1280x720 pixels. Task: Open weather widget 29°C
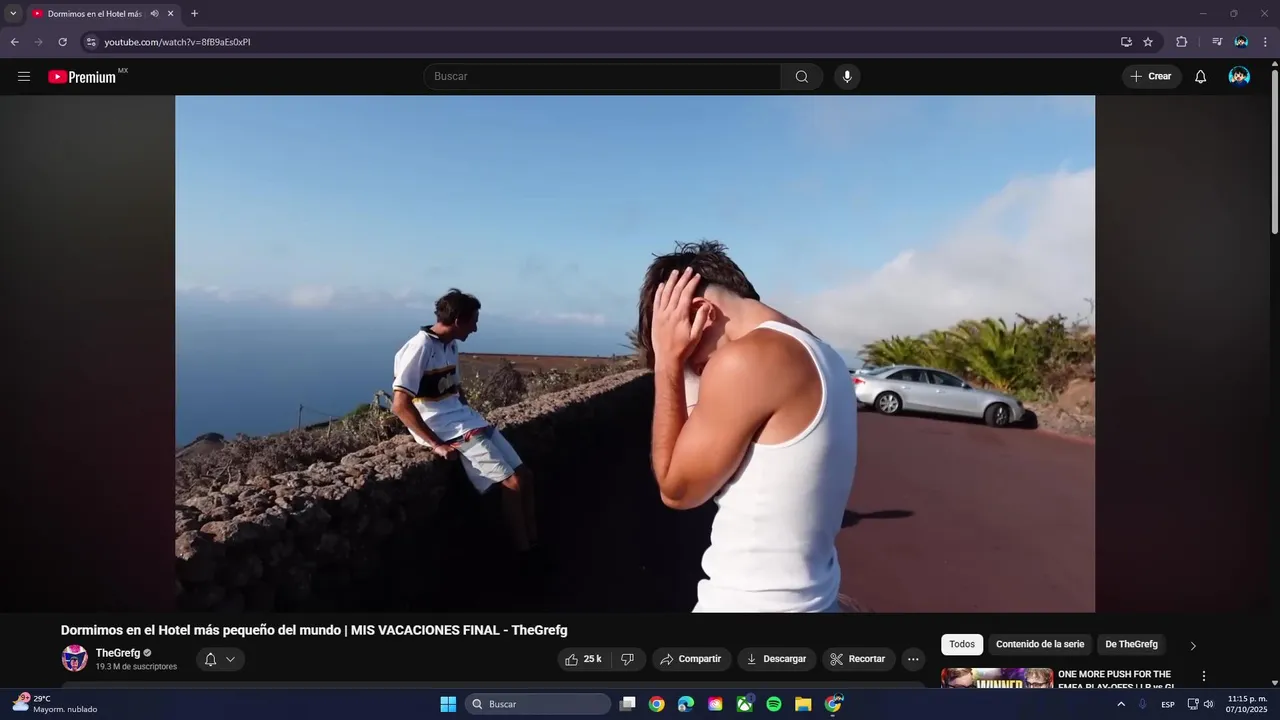click(55, 704)
